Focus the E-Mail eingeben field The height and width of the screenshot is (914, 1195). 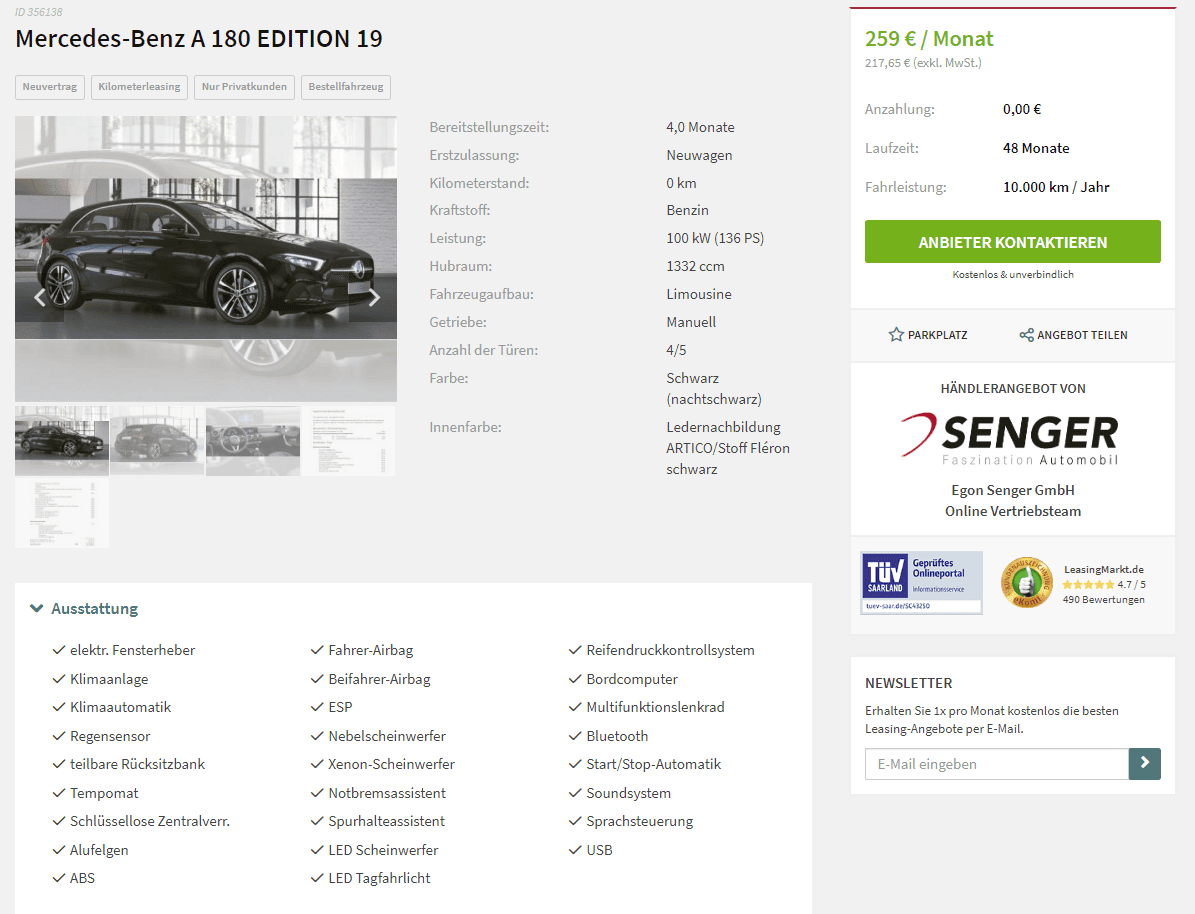point(997,763)
